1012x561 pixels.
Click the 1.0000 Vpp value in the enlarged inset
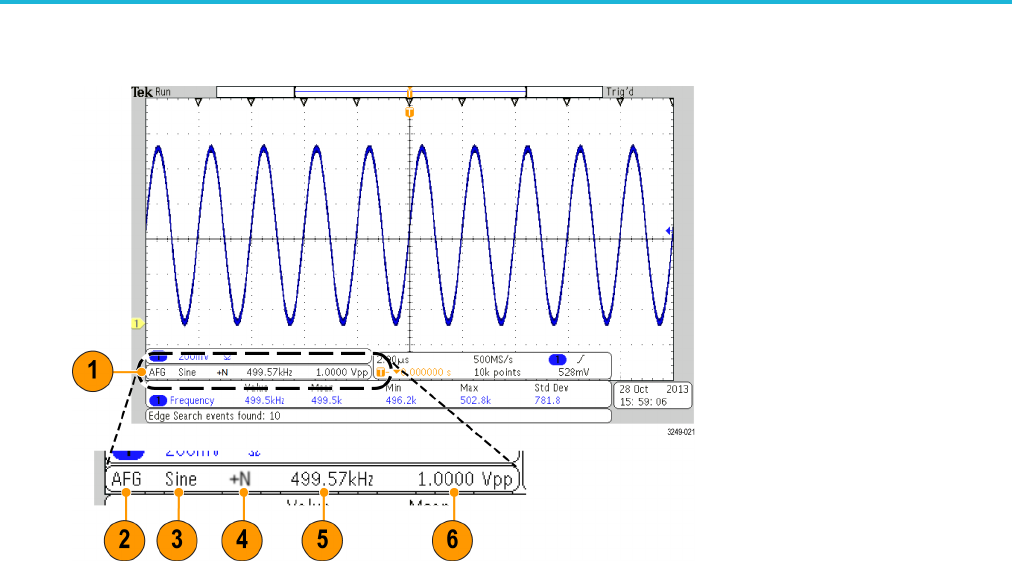[x=465, y=480]
